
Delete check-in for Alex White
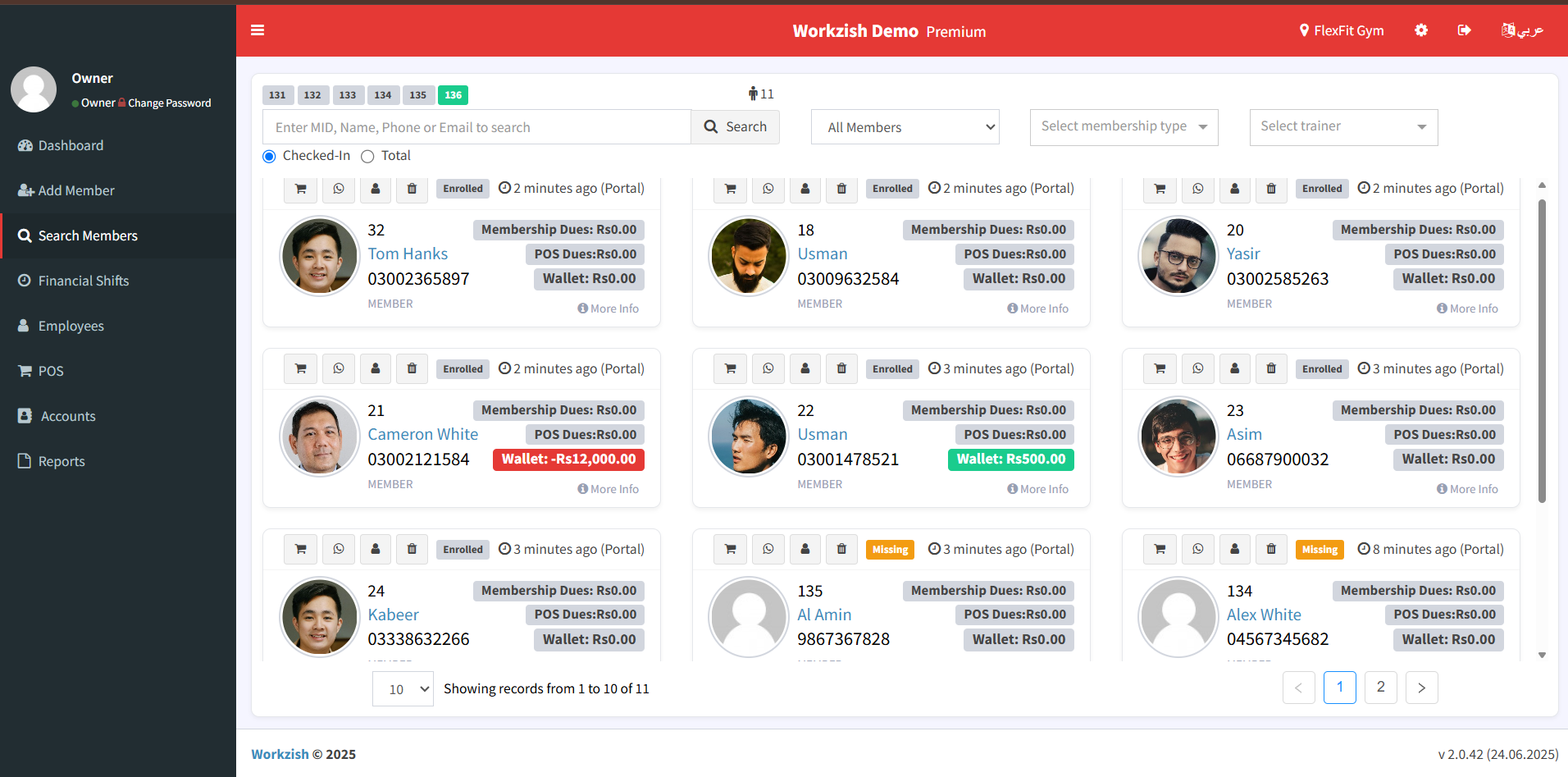point(1271,550)
